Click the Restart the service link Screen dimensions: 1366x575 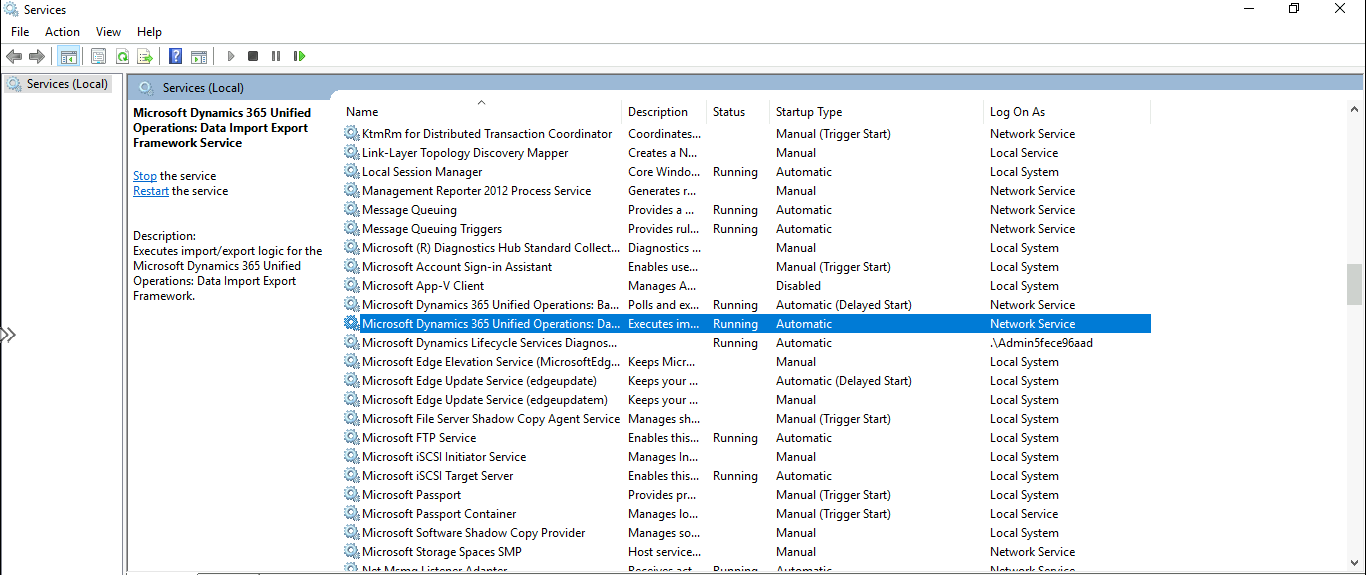pyautogui.click(x=151, y=191)
